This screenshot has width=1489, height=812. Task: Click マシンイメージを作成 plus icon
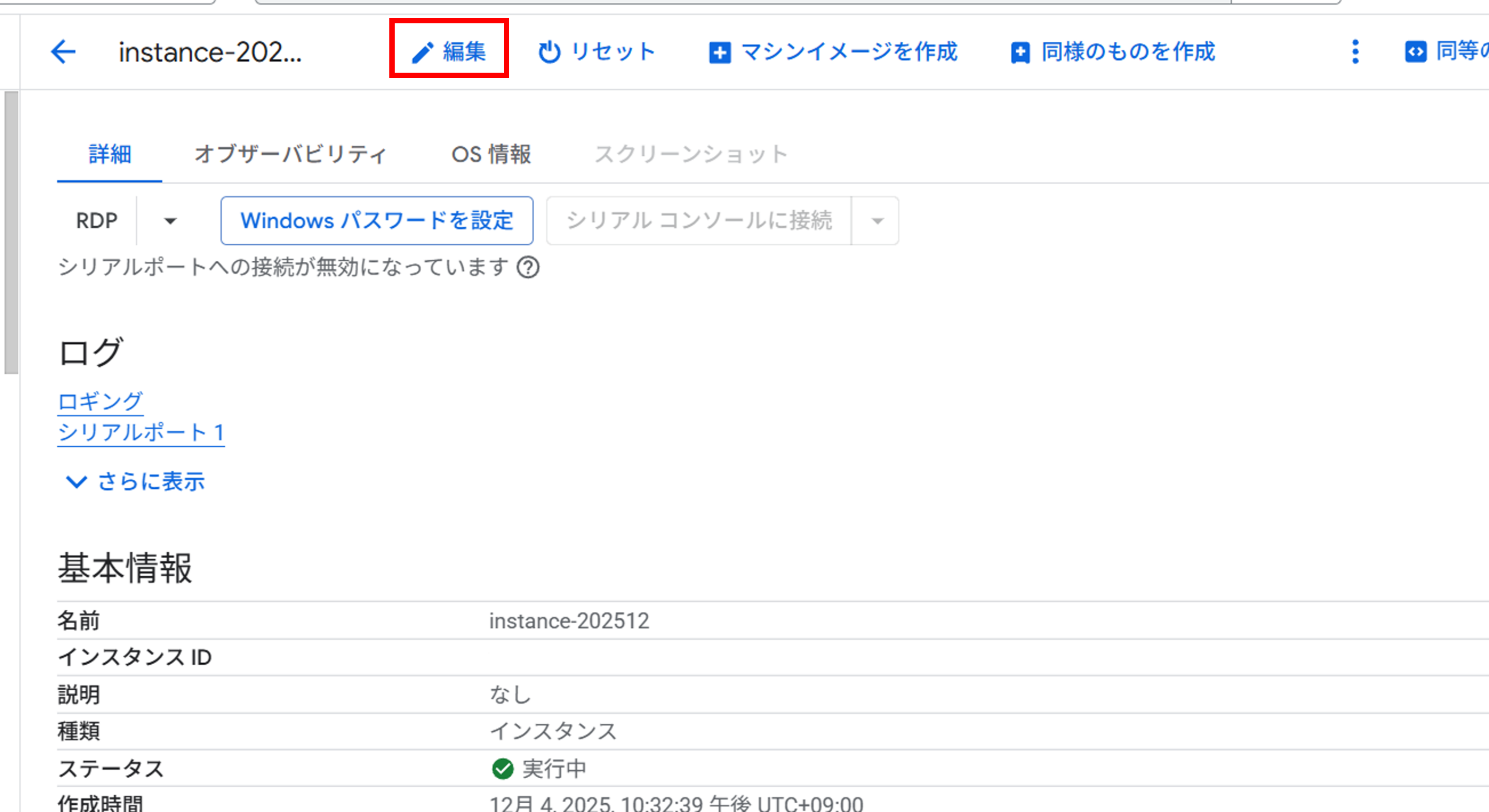coord(720,53)
